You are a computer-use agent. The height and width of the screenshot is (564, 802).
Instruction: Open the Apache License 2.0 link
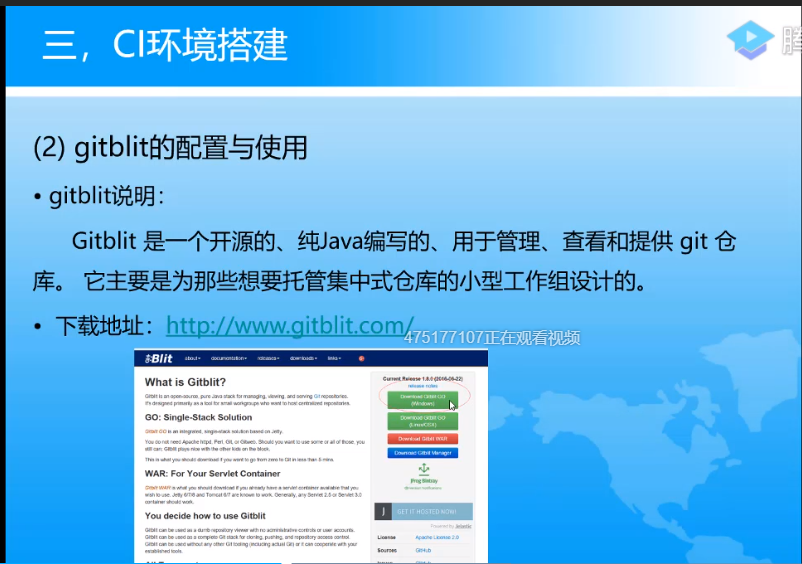pos(437,537)
